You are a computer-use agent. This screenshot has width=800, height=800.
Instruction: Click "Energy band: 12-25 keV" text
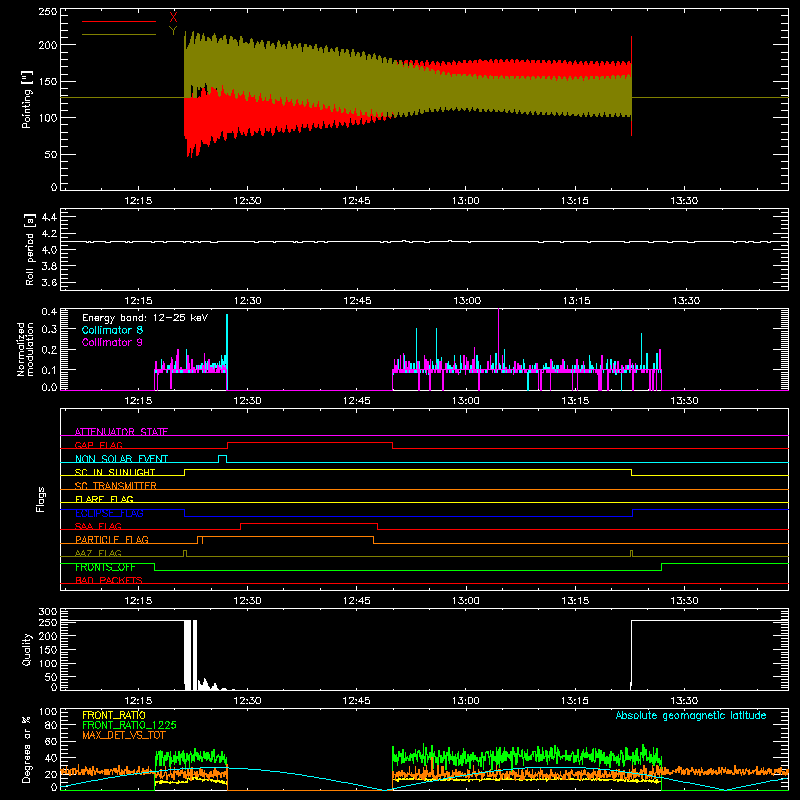pyautogui.click(x=145, y=318)
